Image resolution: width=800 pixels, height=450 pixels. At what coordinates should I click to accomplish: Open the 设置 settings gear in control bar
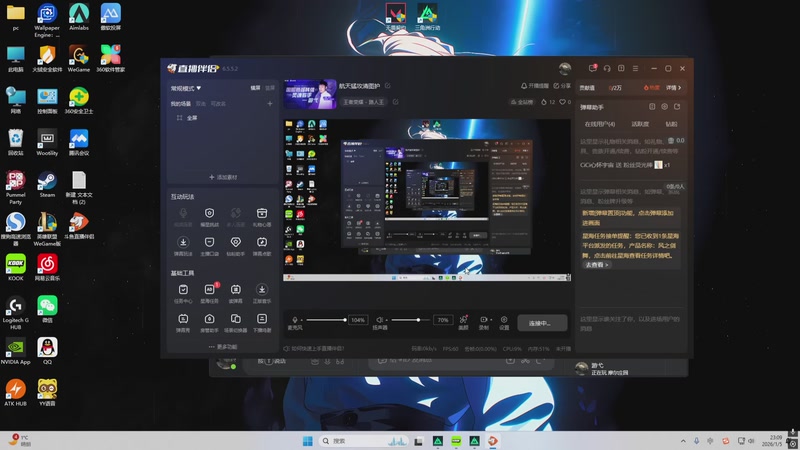click(504, 322)
